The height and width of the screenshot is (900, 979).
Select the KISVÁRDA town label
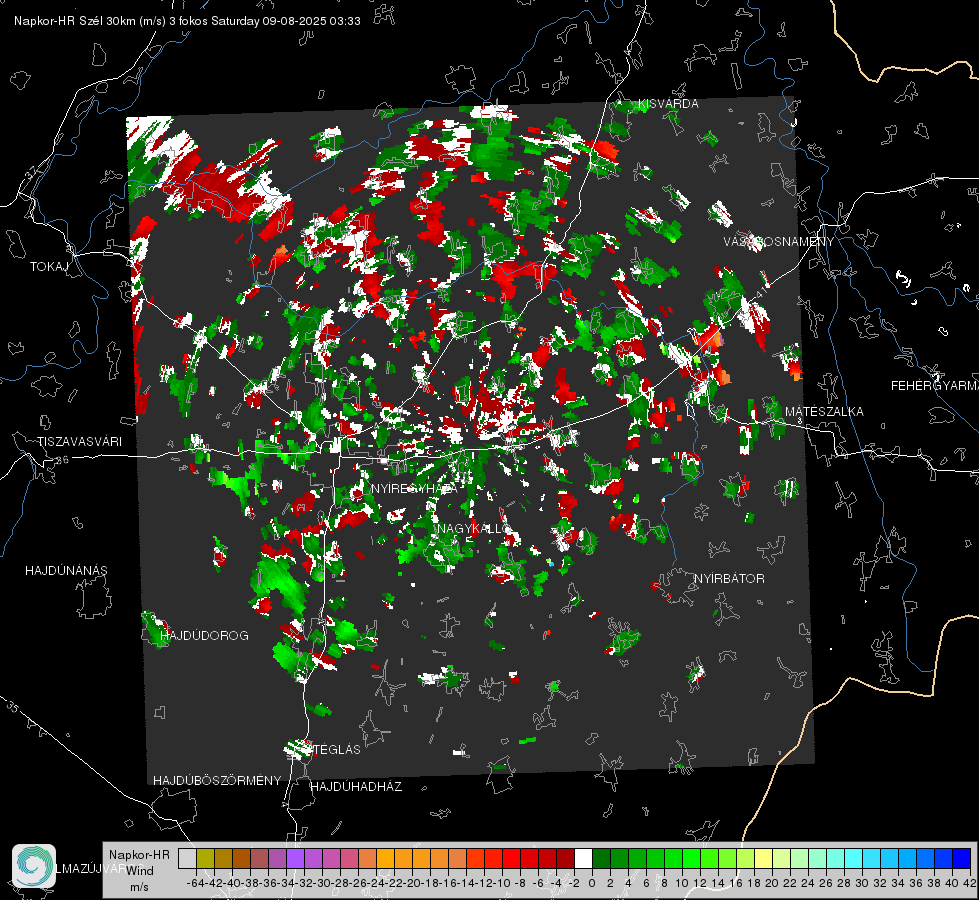tap(668, 104)
